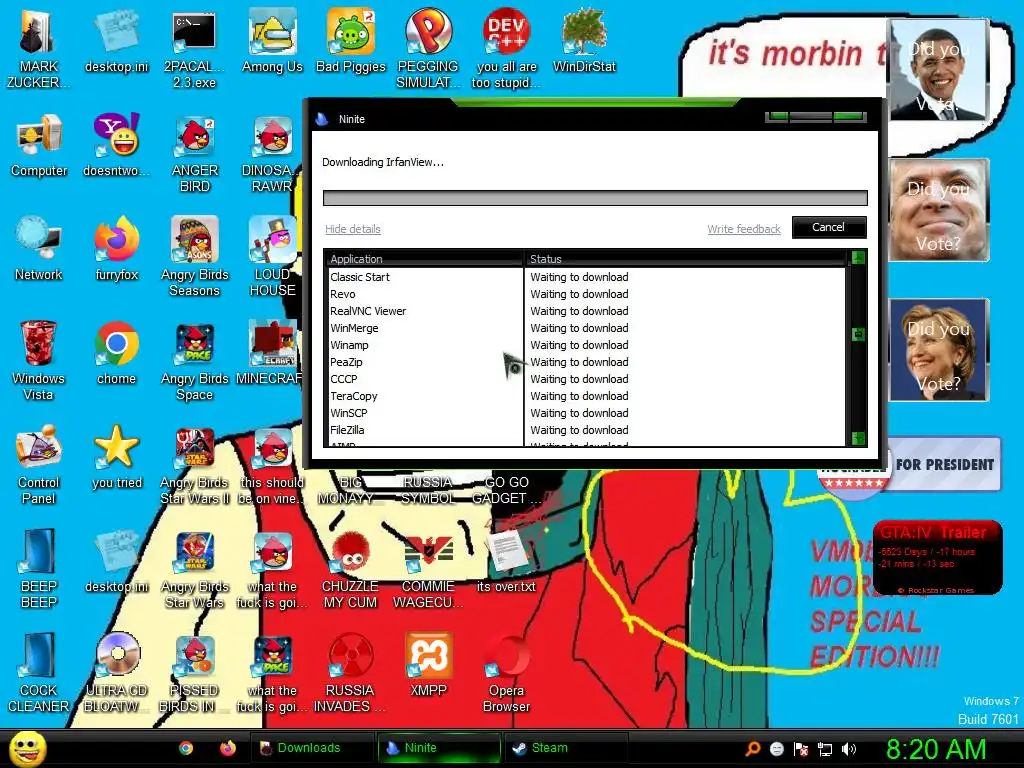Select the CCCP list entry
This screenshot has height=768, width=1024.
585,379
